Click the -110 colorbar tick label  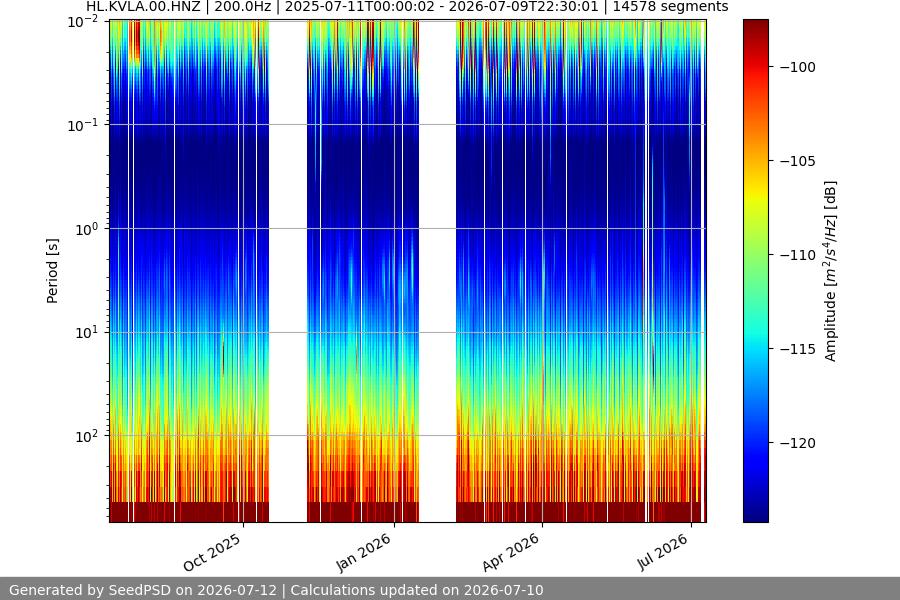click(798, 255)
